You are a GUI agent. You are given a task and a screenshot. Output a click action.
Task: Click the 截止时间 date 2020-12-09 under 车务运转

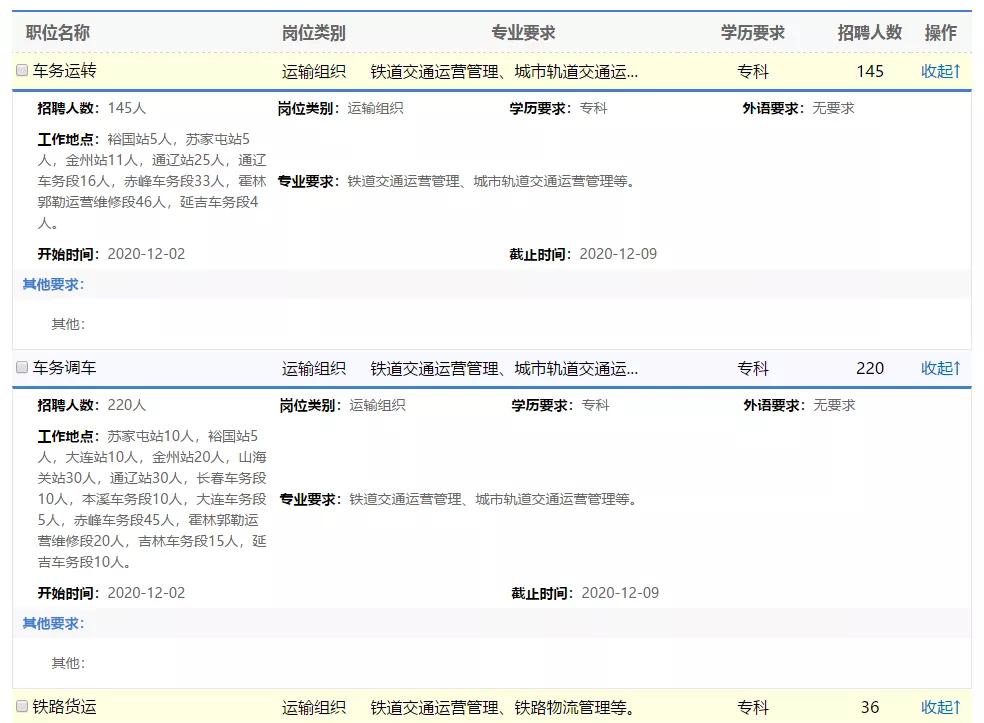click(616, 254)
